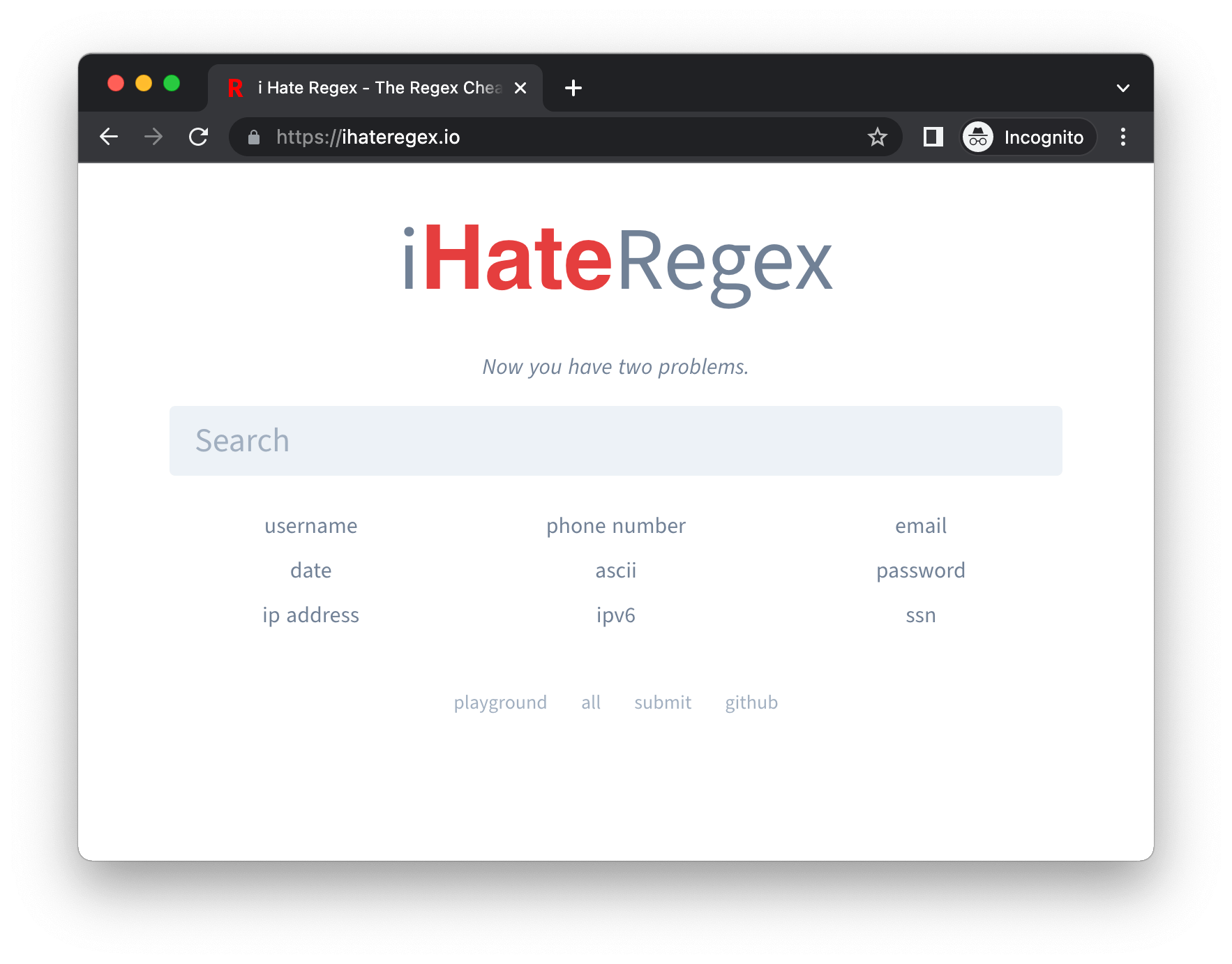Viewport: 1232px width, 964px height.
Task: Click the address bar URL ihateregex.io
Action: point(368,137)
